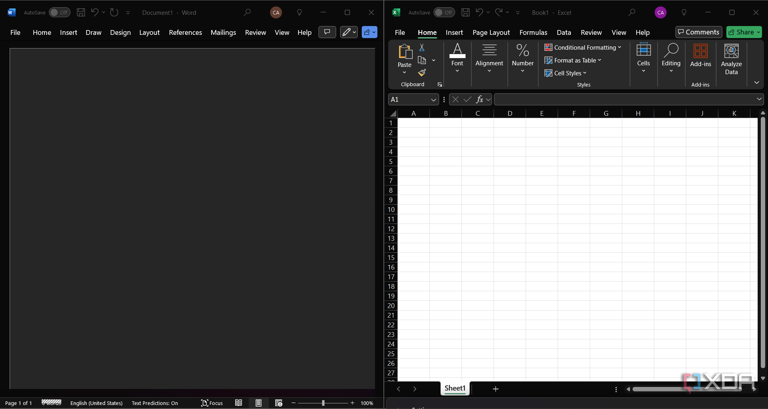This screenshot has width=768, height=409.
Task: Undo the last action in Word
Action: 95,12
